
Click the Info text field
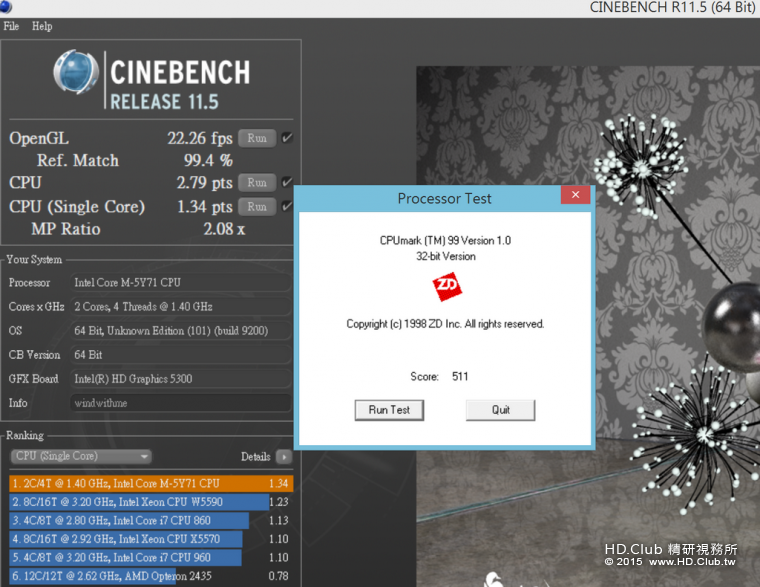tap(180, 403)
